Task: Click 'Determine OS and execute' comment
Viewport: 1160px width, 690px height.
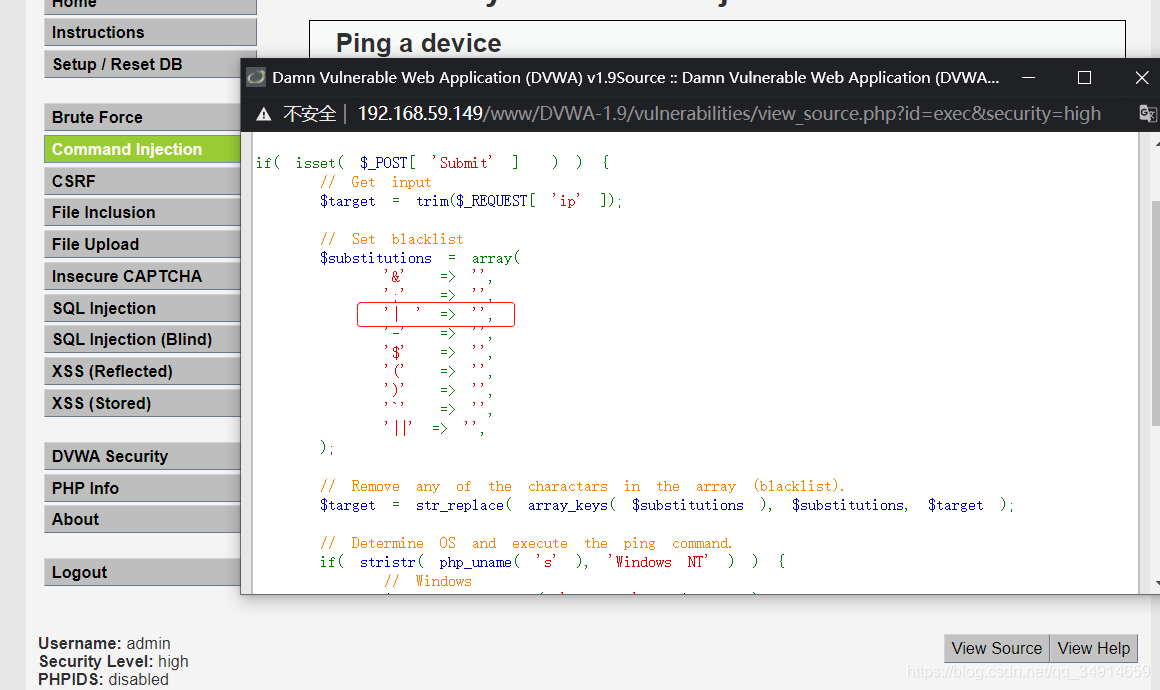Action: 526,543
